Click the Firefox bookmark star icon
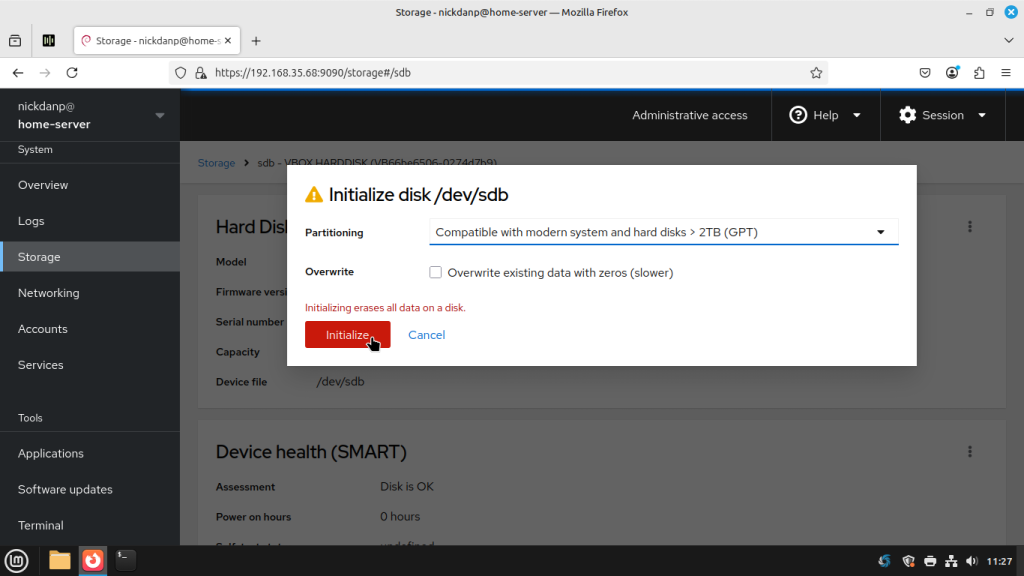 [x=816, y=73]
